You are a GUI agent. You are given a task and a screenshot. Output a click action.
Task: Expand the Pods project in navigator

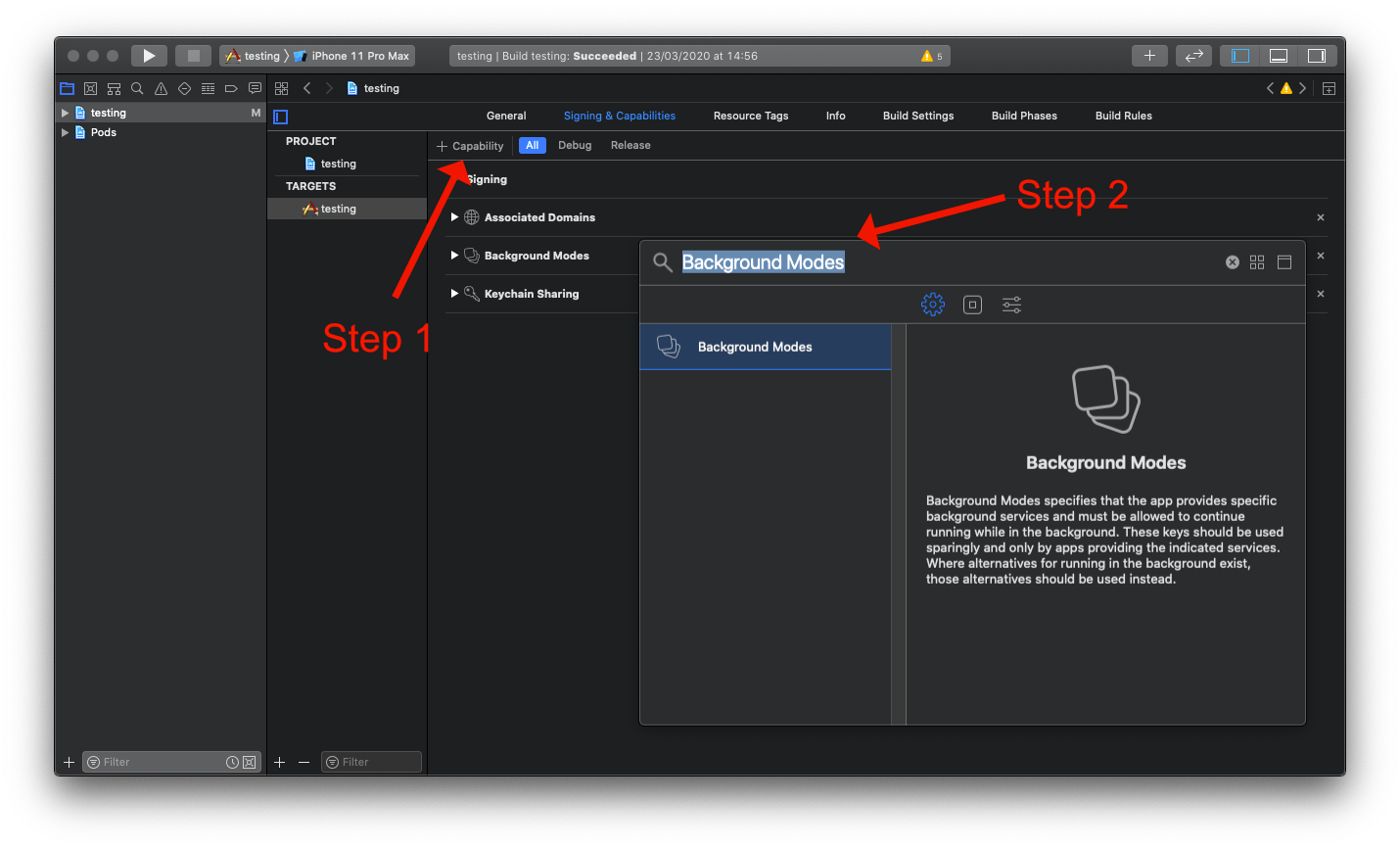[x=65, y=132]
